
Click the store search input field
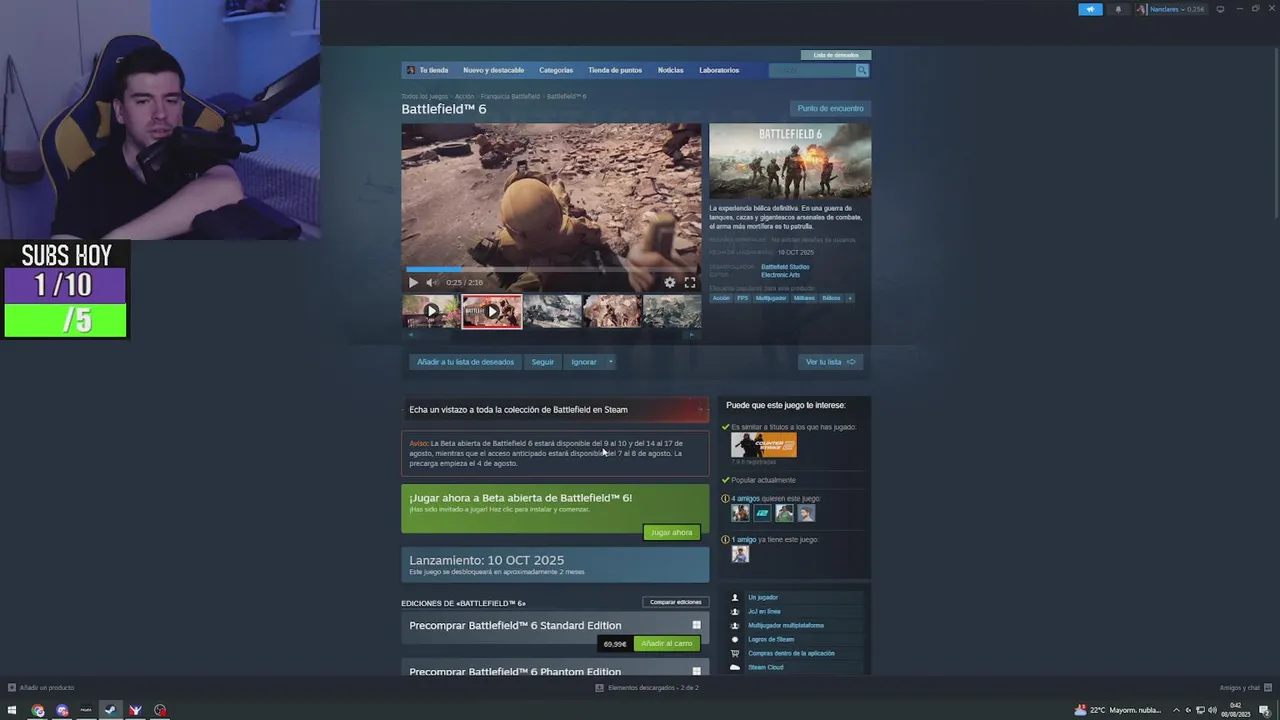[812, 70]
